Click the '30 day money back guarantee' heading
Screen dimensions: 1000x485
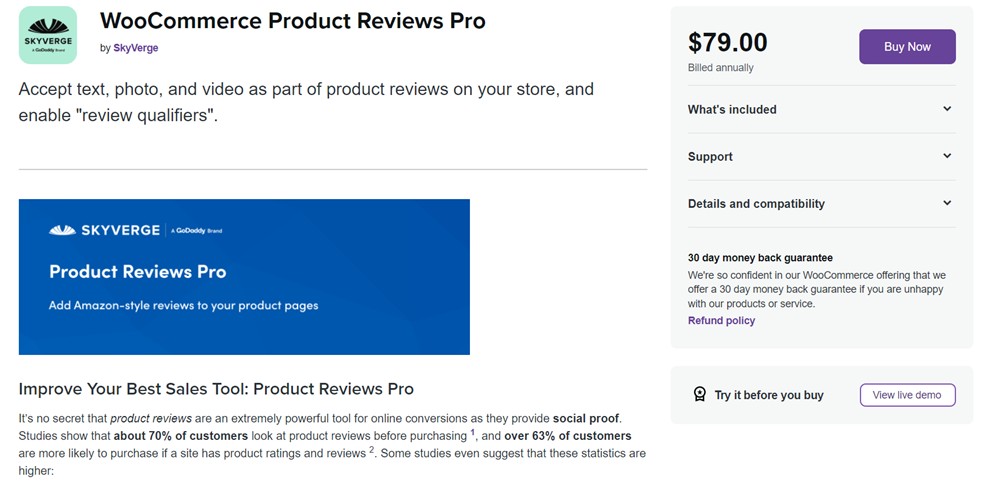click(x=760, y=258)
